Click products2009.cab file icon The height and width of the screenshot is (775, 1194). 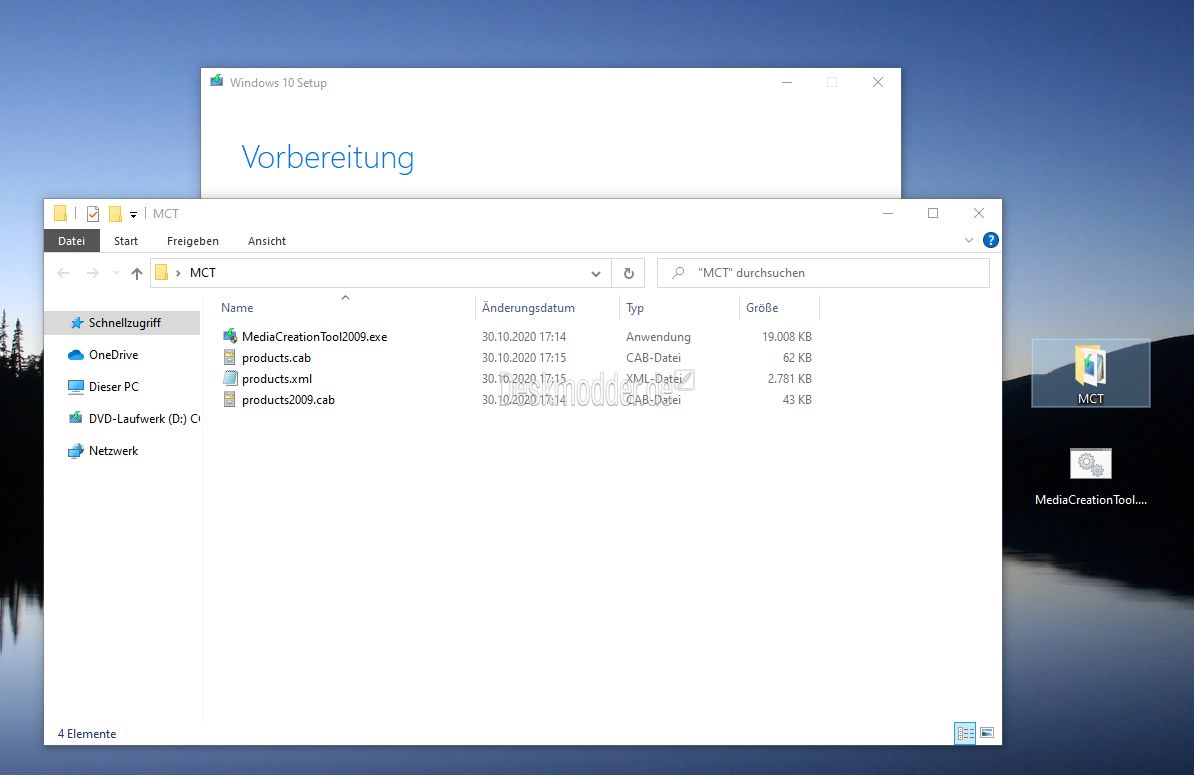[230, 400]
